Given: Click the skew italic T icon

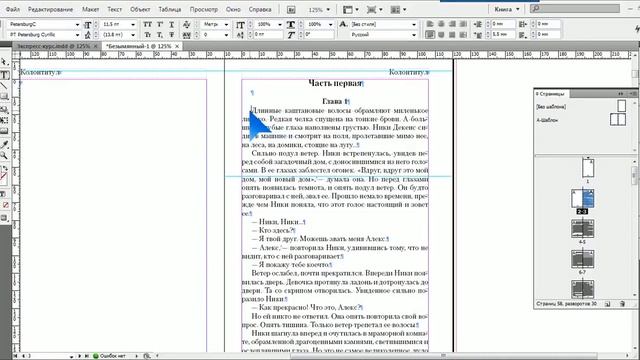Looking at the screenshot, I should click(x=291, y=35).
